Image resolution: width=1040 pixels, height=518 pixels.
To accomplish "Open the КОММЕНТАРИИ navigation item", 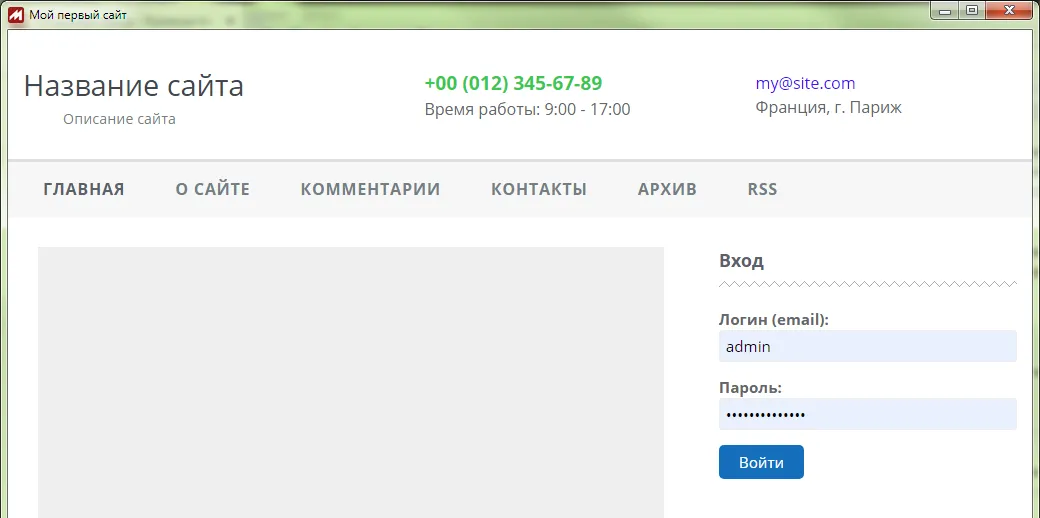I will 370,189.
